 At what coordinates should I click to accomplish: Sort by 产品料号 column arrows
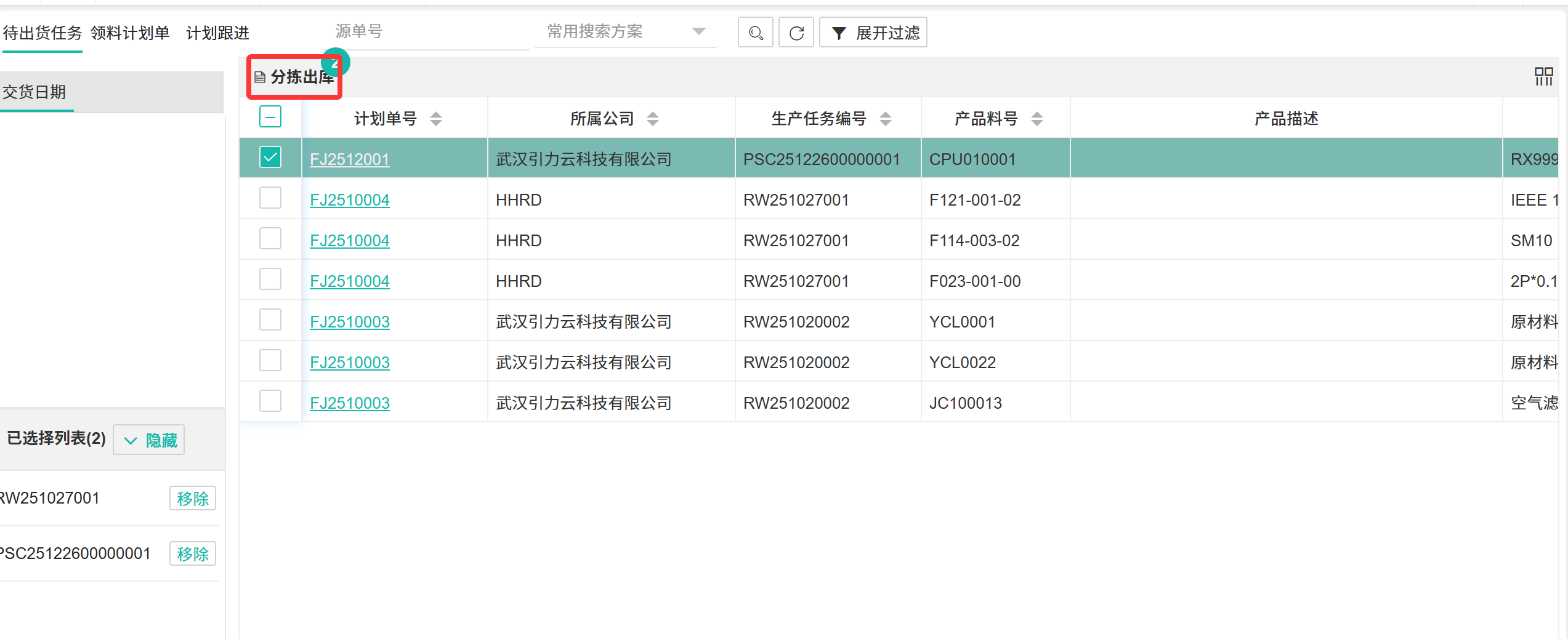(1037, 118)
